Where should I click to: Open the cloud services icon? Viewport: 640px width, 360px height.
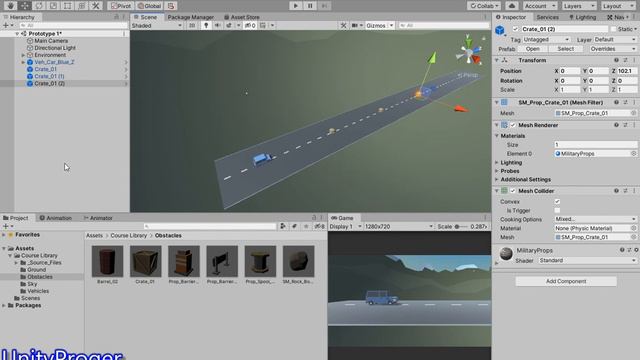click(512, 6)
